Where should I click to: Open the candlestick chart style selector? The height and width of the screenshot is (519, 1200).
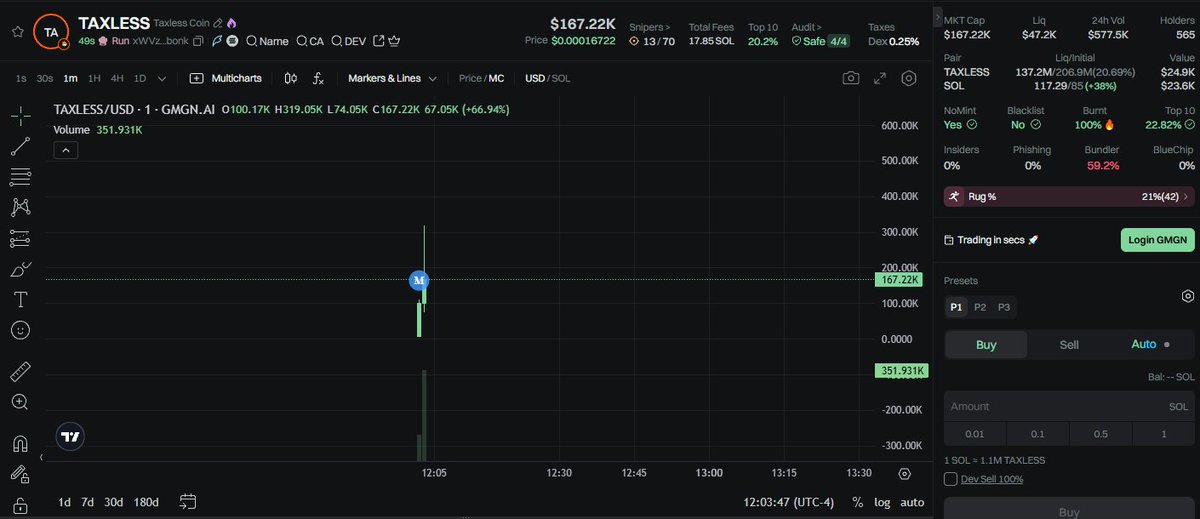(x=290, y=78)
